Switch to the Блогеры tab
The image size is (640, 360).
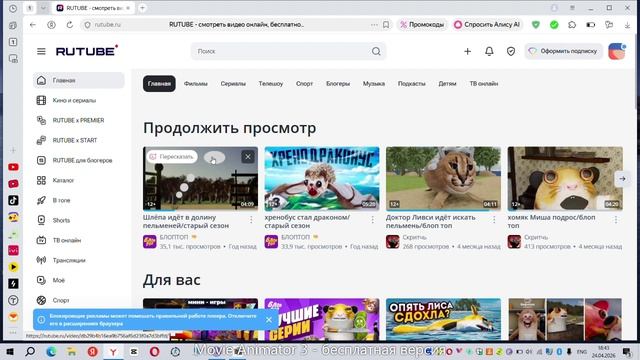338,84
